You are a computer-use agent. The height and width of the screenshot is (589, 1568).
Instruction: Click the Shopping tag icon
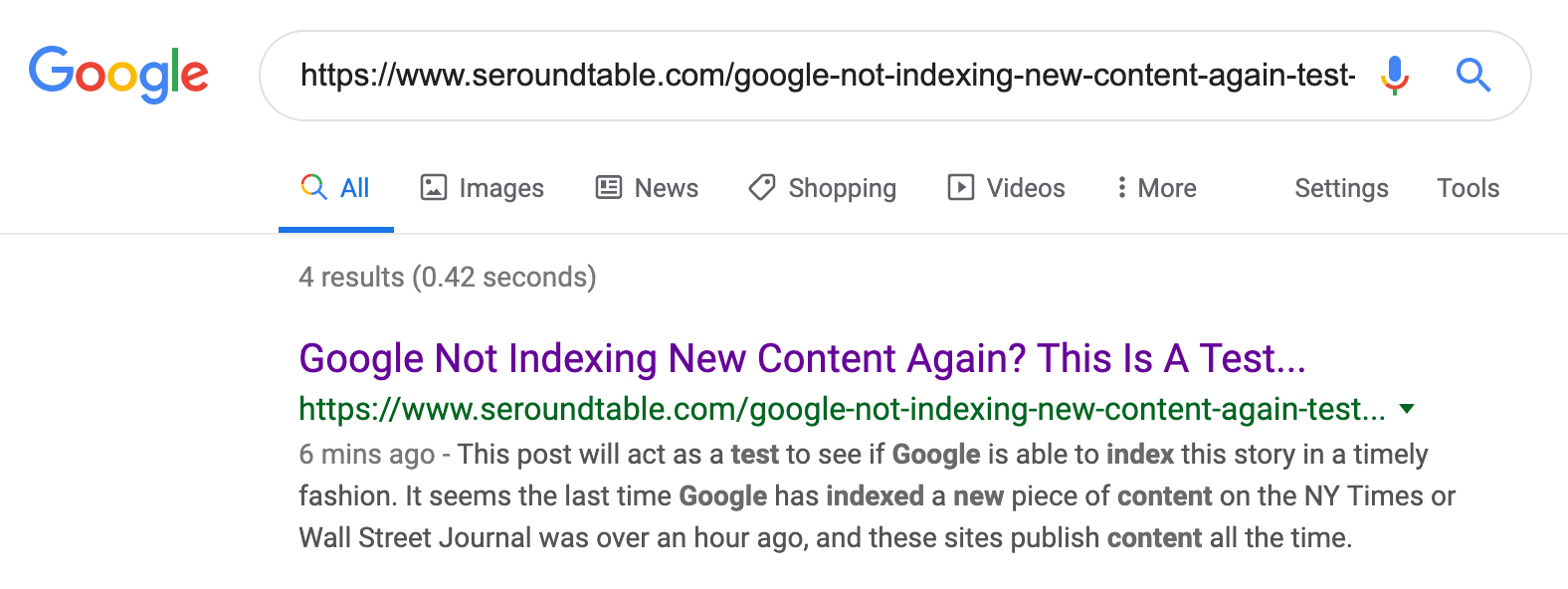tap(761, 187)
